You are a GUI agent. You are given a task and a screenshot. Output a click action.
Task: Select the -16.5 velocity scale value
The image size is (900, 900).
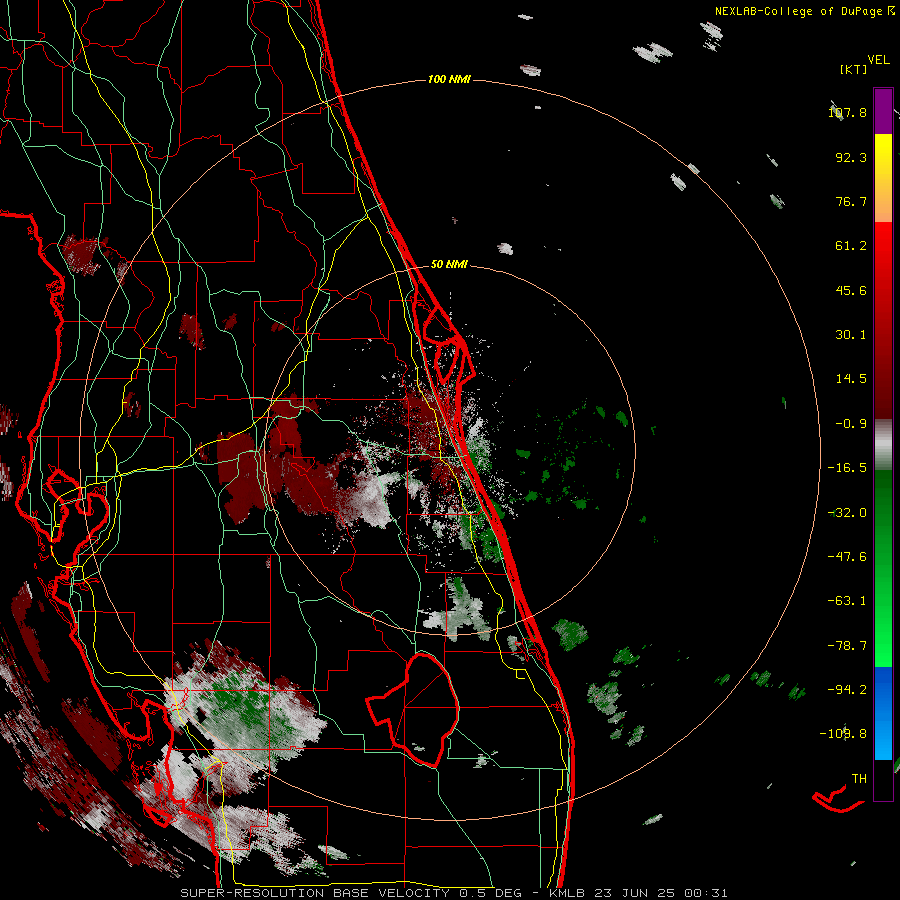point(847,468)
